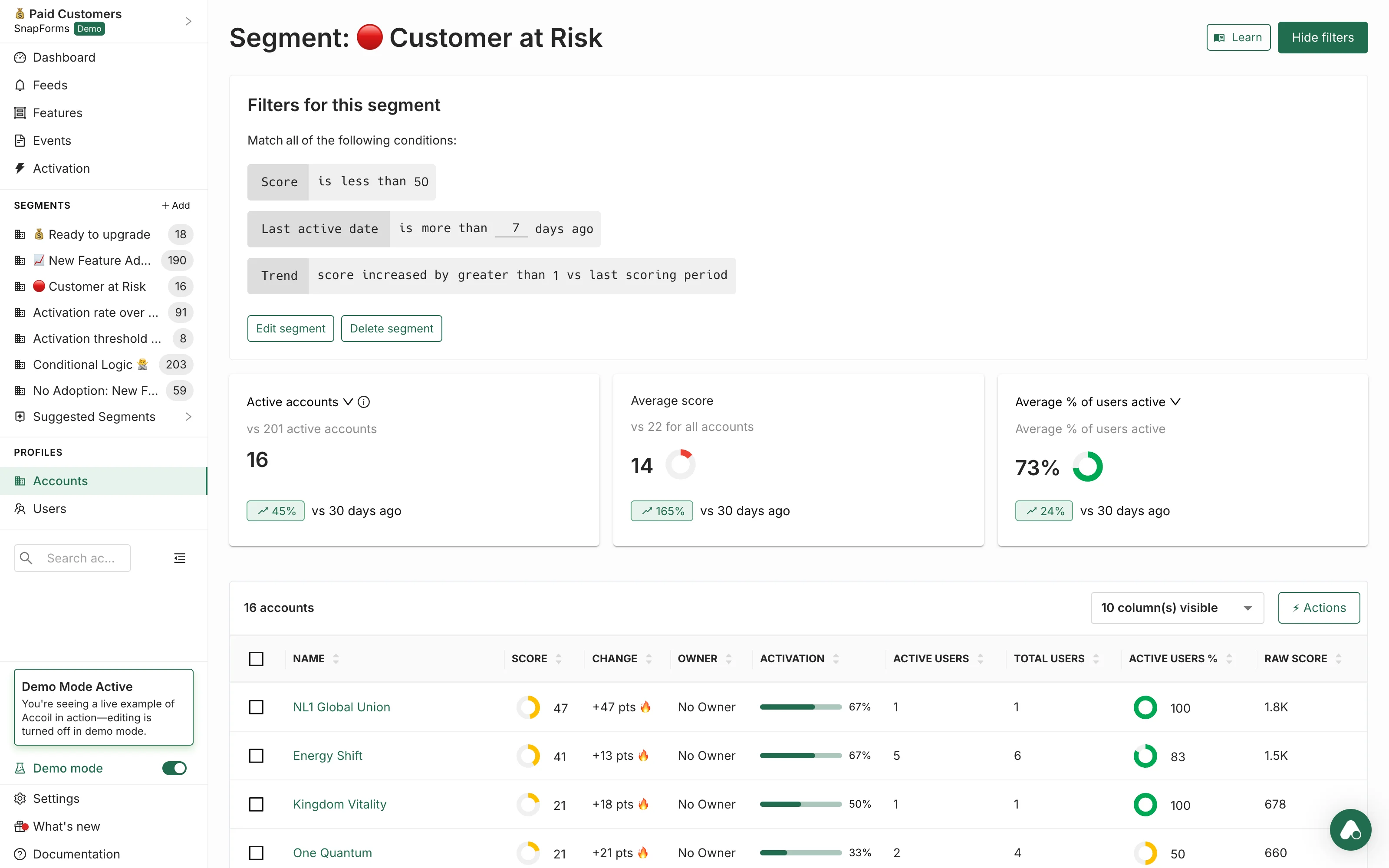Screen dimensions: 1389x868
Task: Toggle Demo mode off
Action: click(x=174, y=768)
